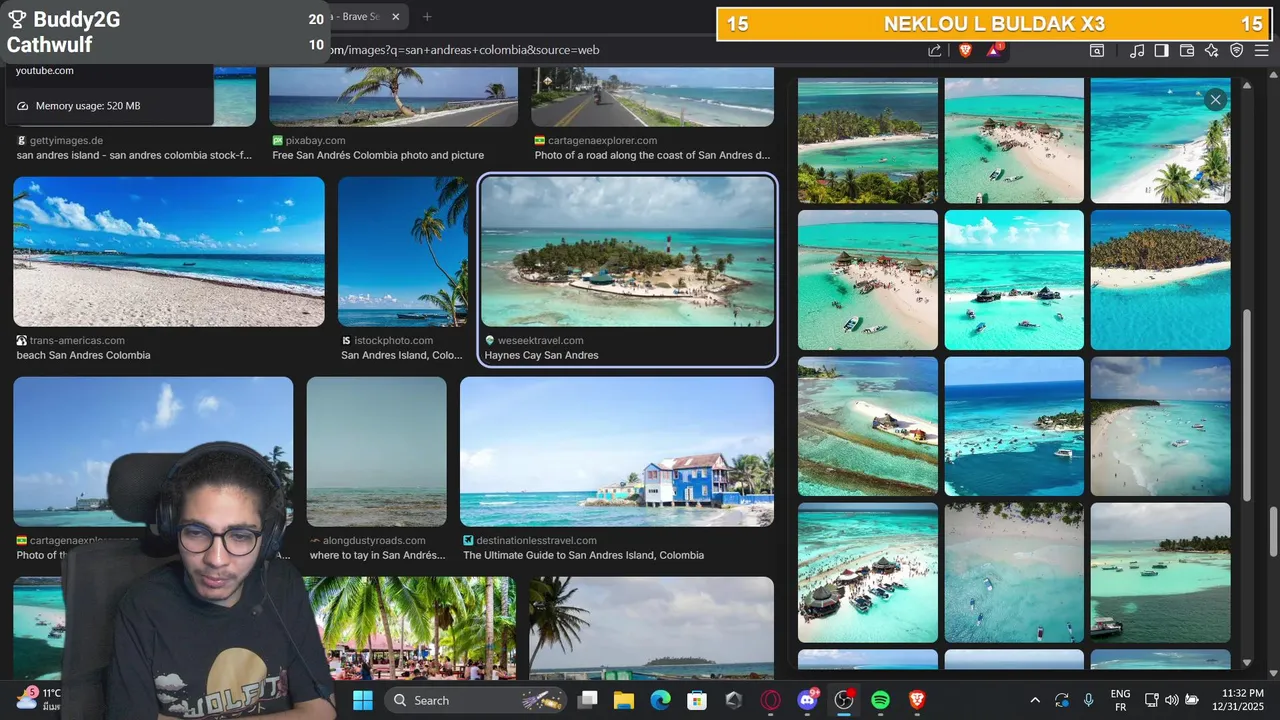The height and width of the screenshot is (720, 1280).
Task: Click the Brave VPN shield icon
Action: [x=1237, y=50]
